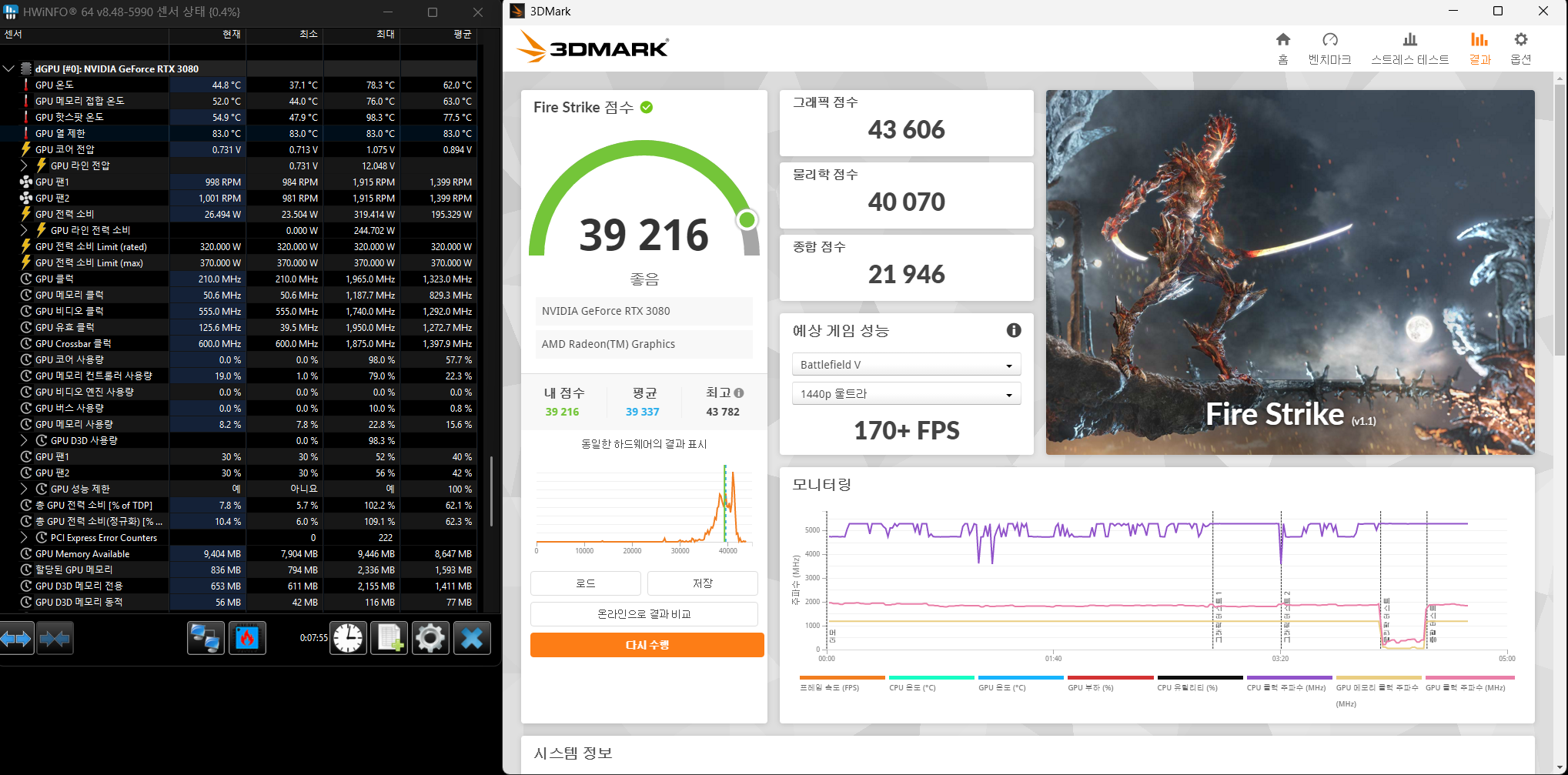Open the Battlefield V game dropdown
Screen dimensions: 1568x775
(906, 365)
